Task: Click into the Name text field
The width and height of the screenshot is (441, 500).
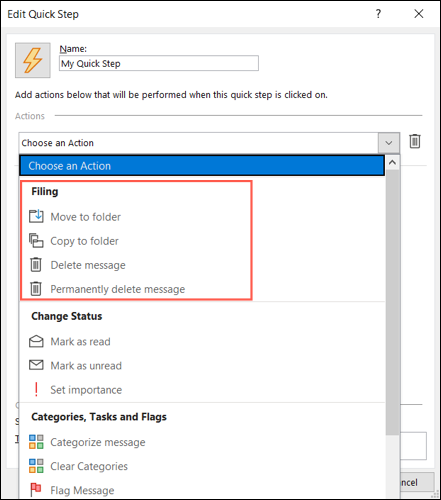Action: [x=159, y=63]
